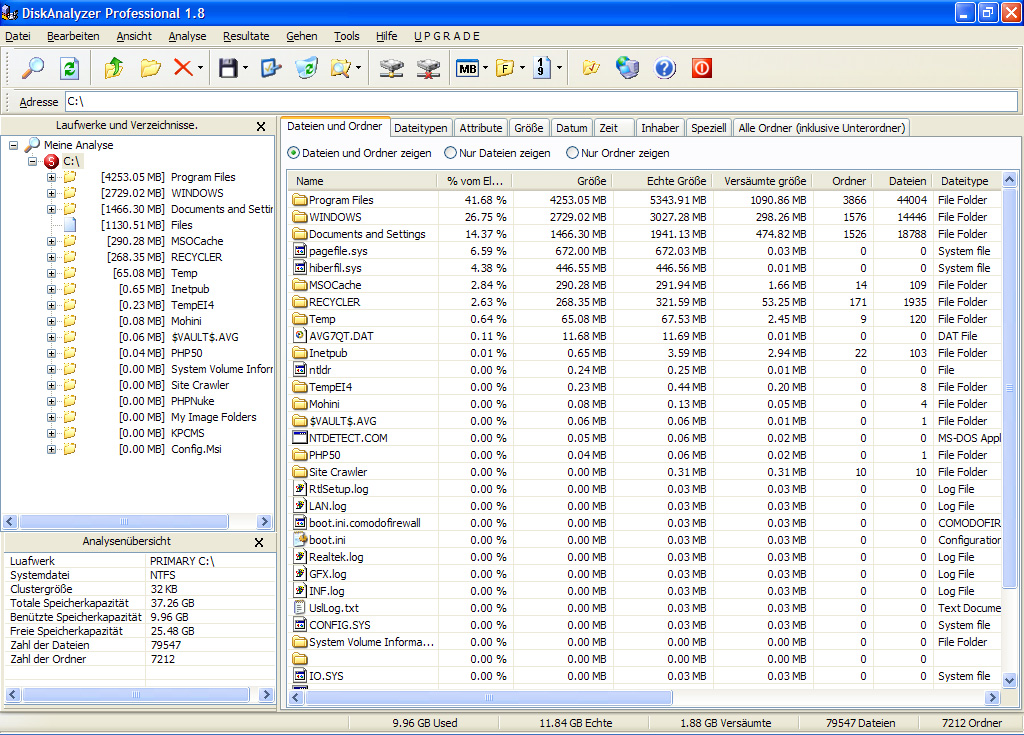Open the Resultate menu

(246, 36)
